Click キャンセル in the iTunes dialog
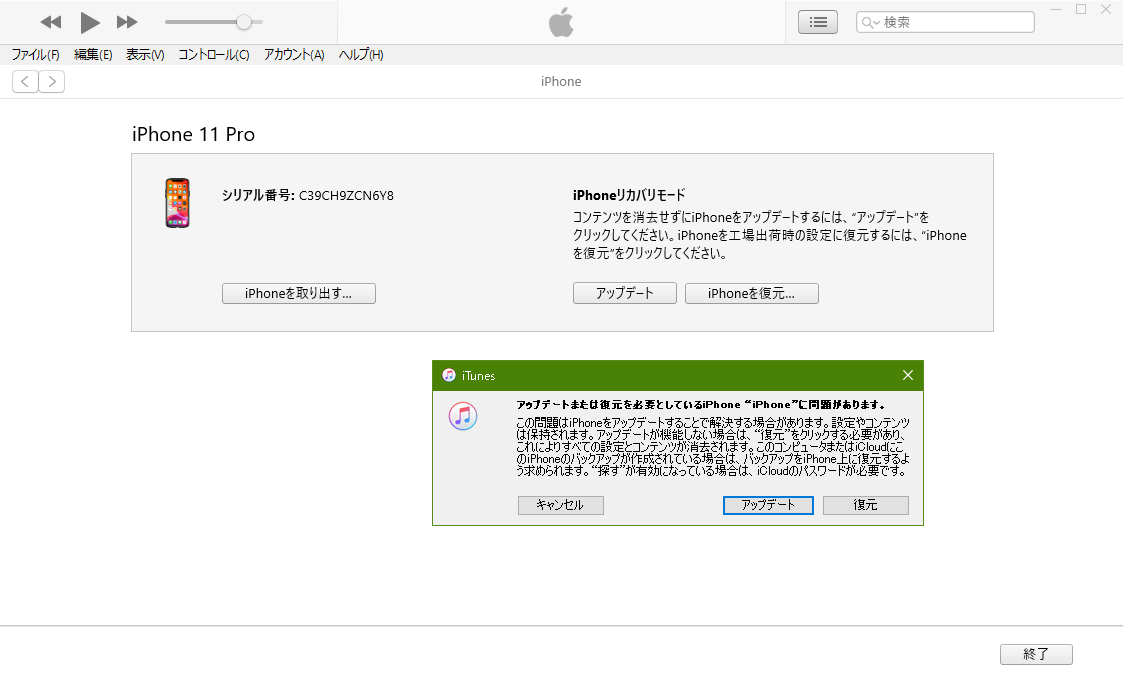Viewport: 1123px width, 682px height. pos(561,505)
